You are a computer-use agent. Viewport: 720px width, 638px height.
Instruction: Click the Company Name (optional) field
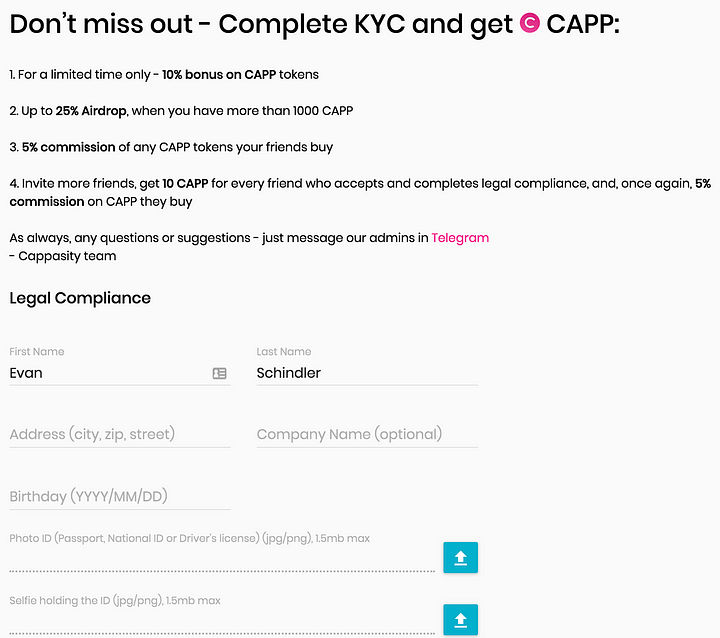click(367, 435)
